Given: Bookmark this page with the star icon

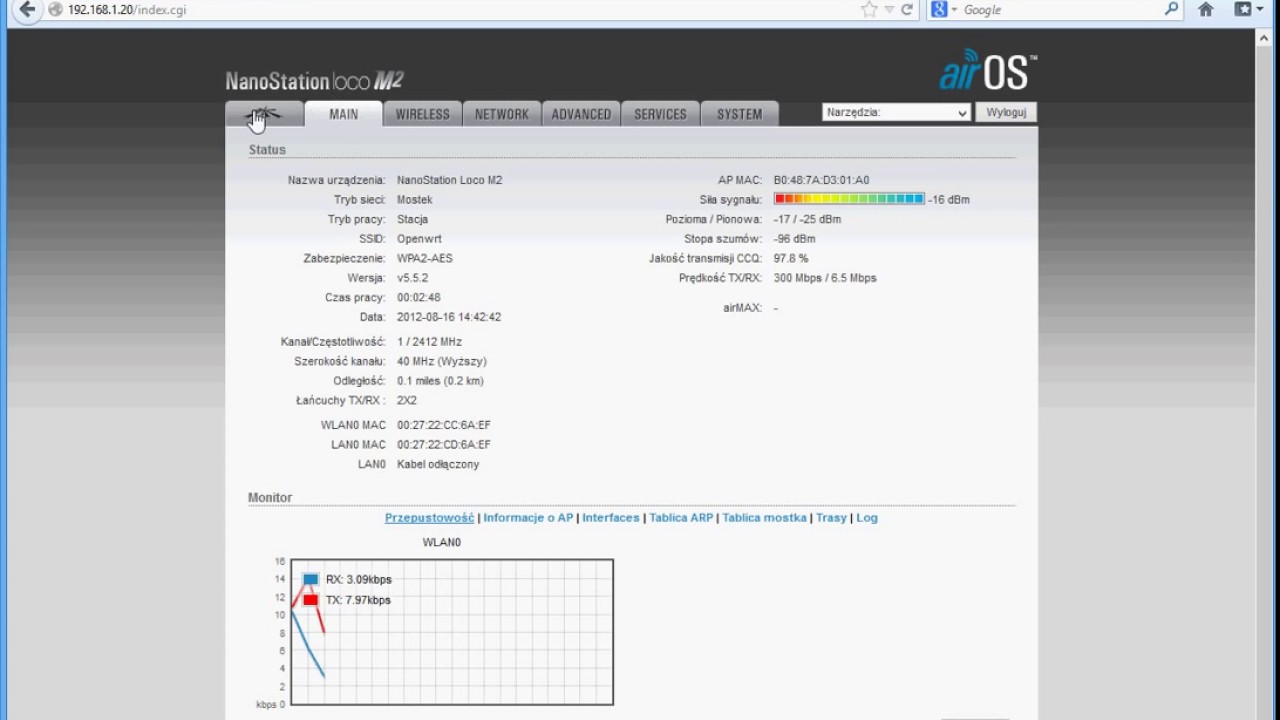Looking at the screenshot, I should 869,10.
